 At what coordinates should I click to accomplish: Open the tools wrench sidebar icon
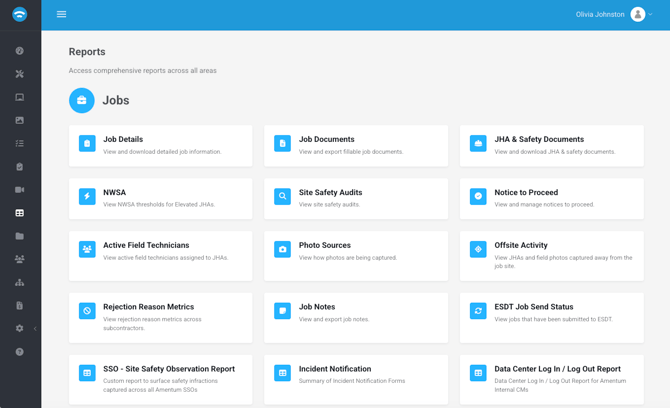(20, 74)
